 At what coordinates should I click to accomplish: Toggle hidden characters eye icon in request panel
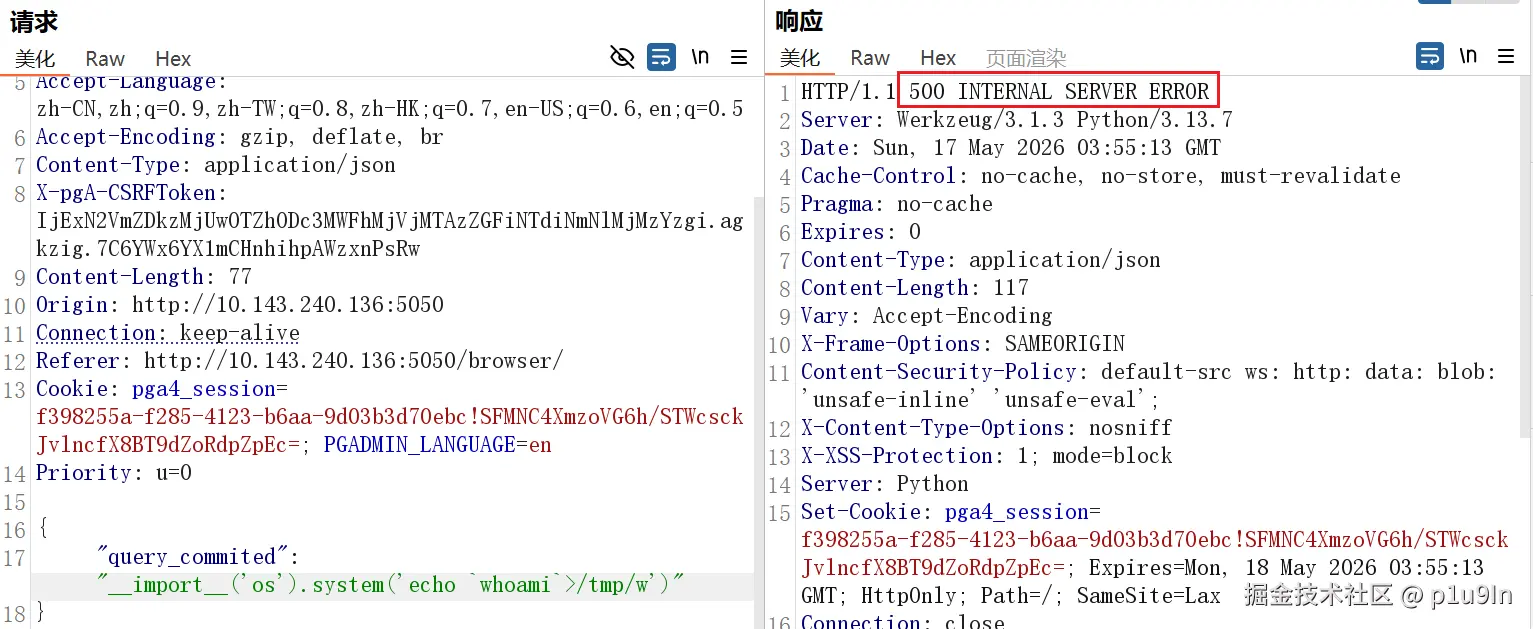pos(622,57)
